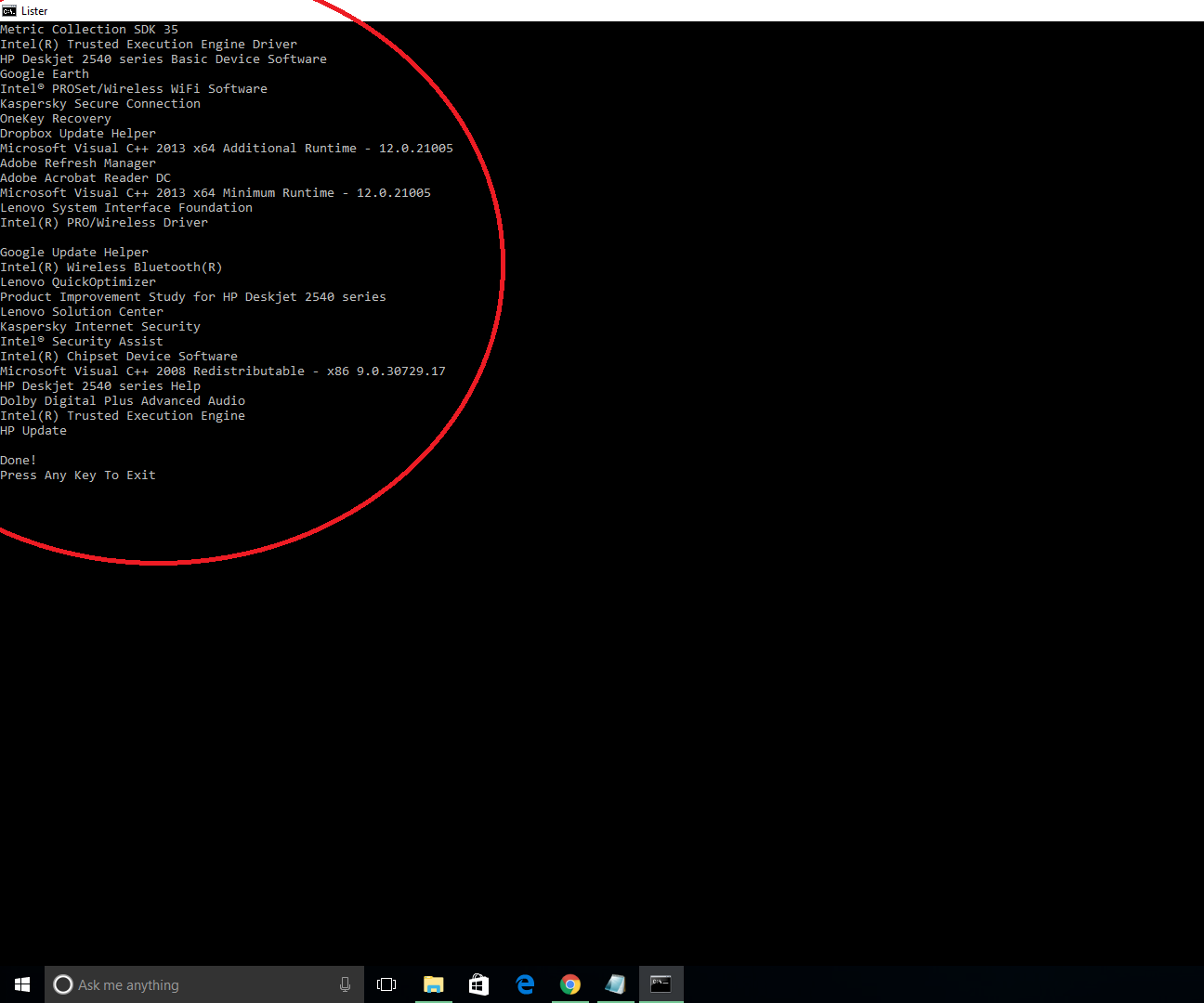
Task: Click 'Intel® PROSet/Wireless WiFi Software' line
Action: 134,89
